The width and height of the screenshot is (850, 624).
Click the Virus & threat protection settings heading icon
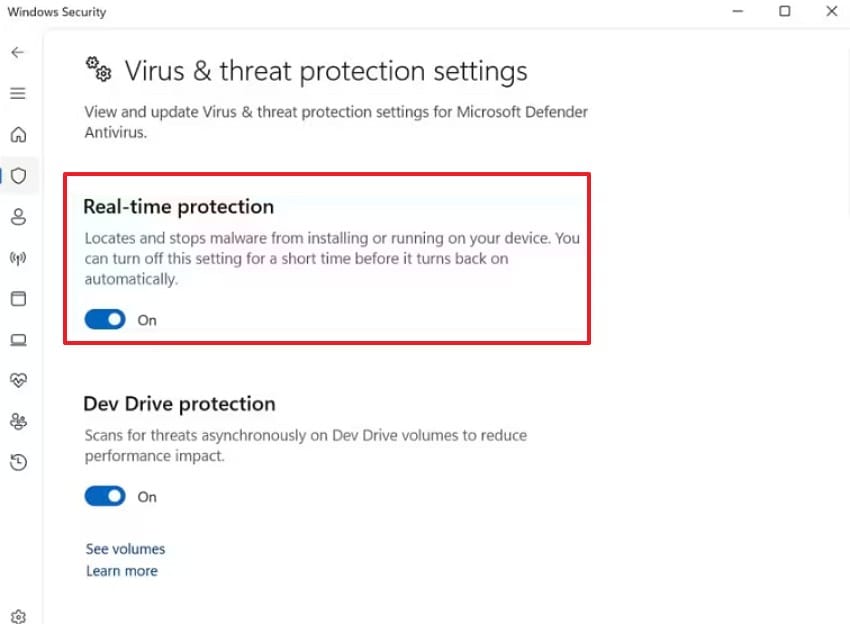(97, 69)
